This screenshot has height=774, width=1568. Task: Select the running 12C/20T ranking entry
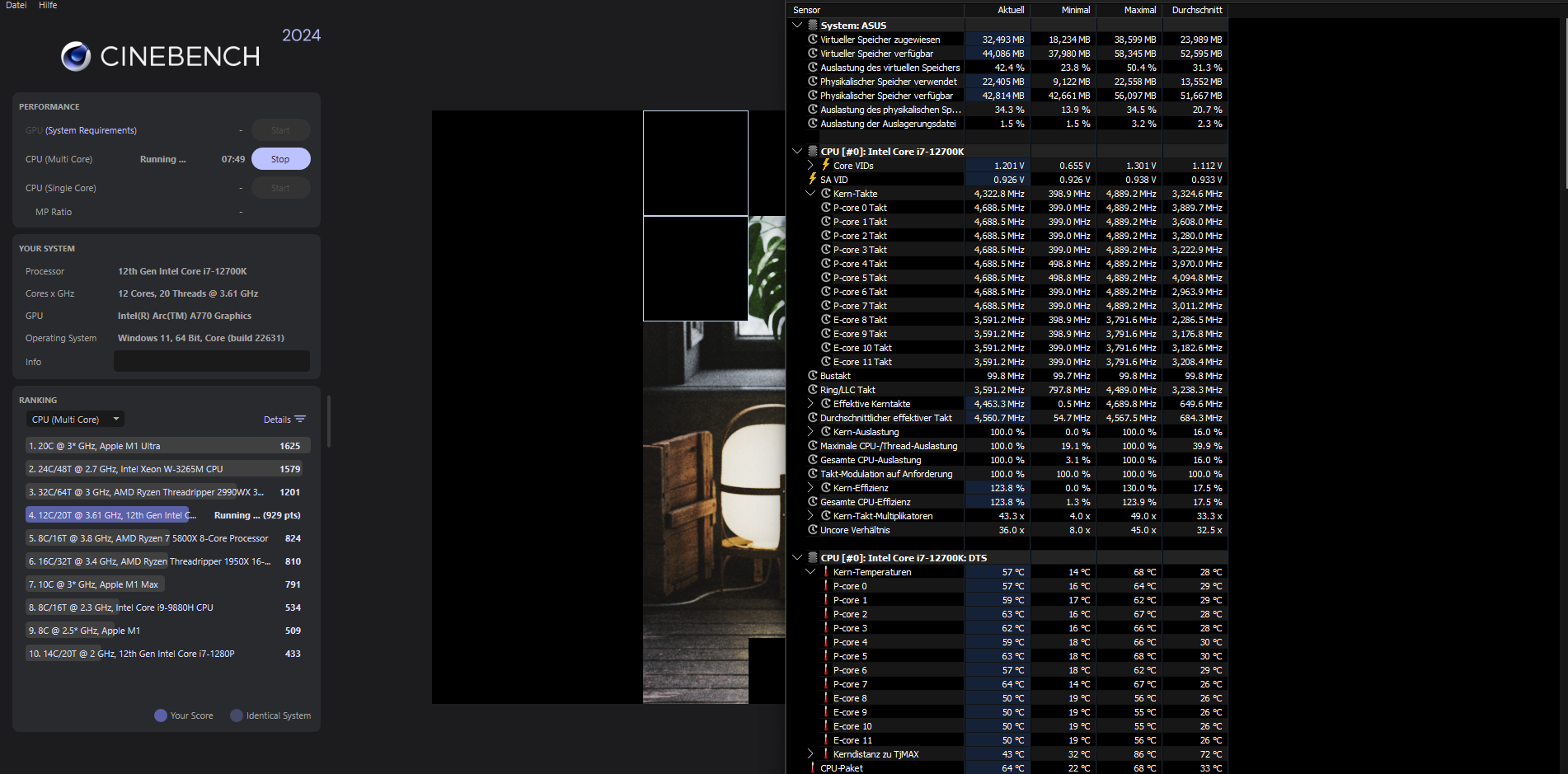pos(167,515)
